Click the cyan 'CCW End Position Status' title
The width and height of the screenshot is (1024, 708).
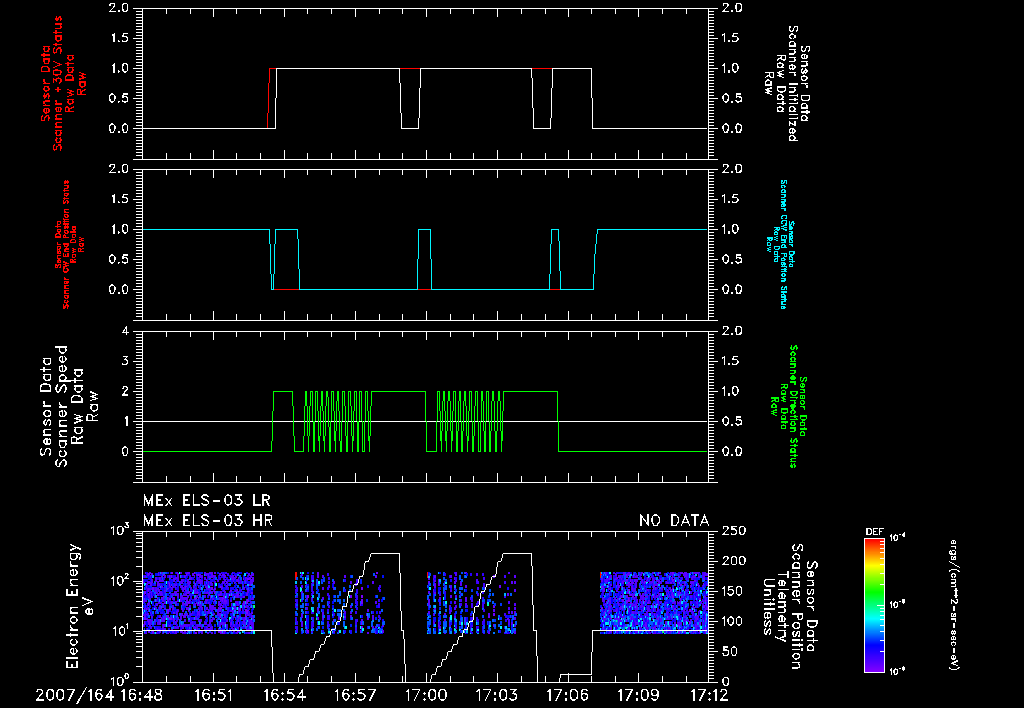(x=782, y=244)
